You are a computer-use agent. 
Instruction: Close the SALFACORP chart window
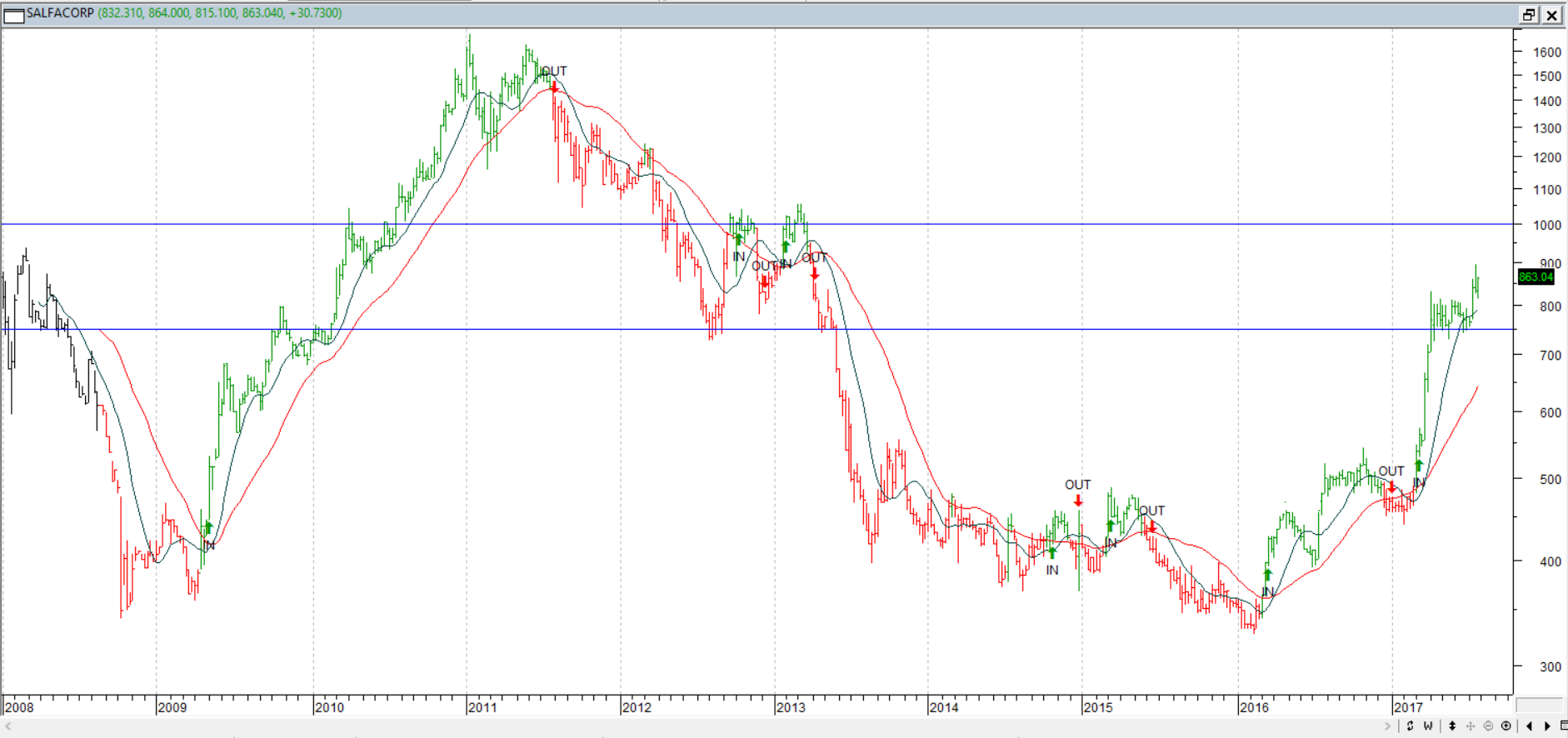click(1552, 15)
